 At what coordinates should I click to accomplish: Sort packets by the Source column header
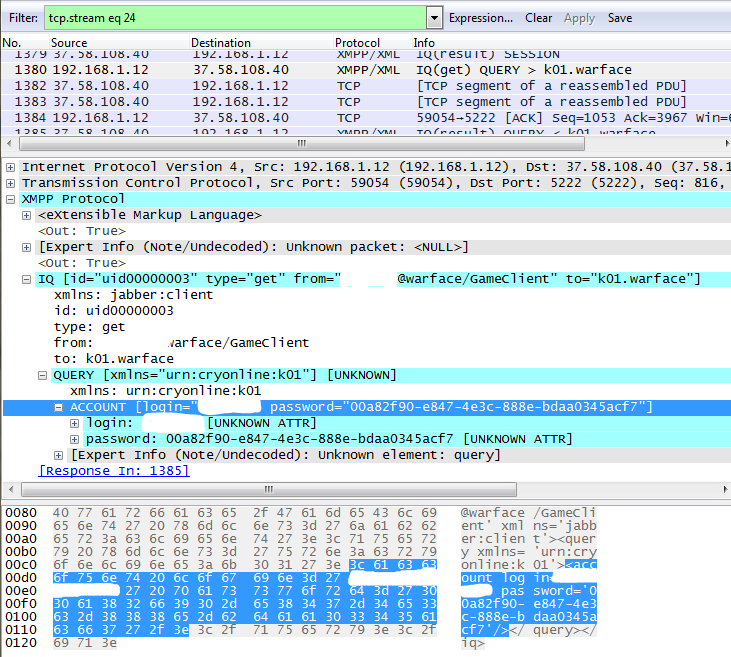point(70,43)
